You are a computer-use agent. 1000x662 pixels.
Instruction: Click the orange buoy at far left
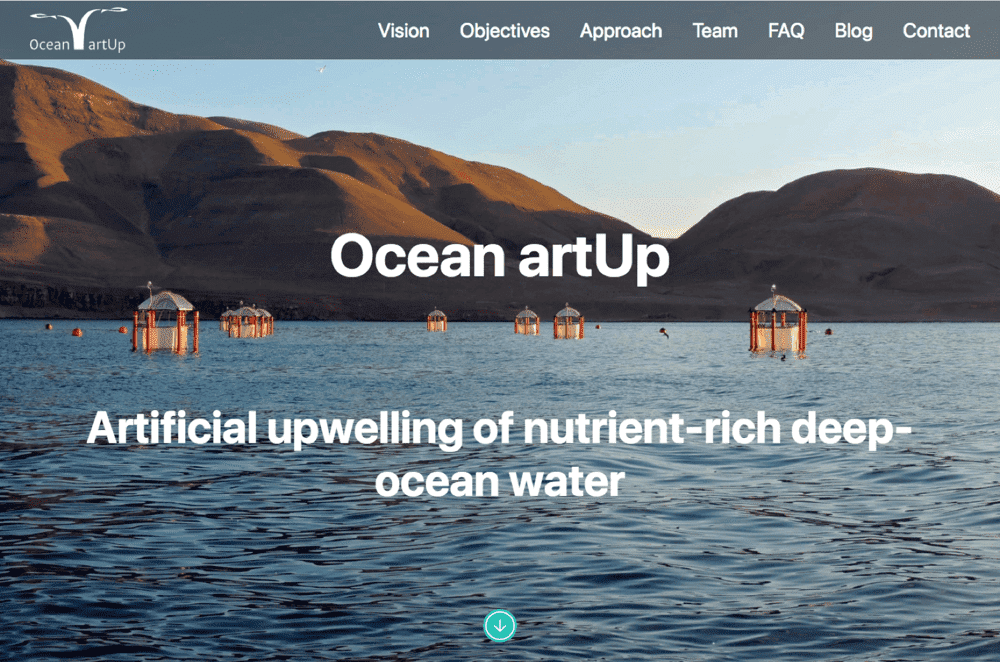pos(48,327)
